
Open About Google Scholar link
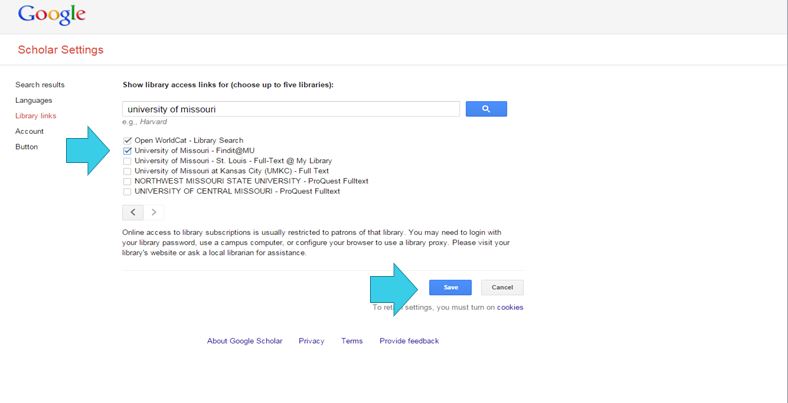pyautogui.click(x=245, y=341)
